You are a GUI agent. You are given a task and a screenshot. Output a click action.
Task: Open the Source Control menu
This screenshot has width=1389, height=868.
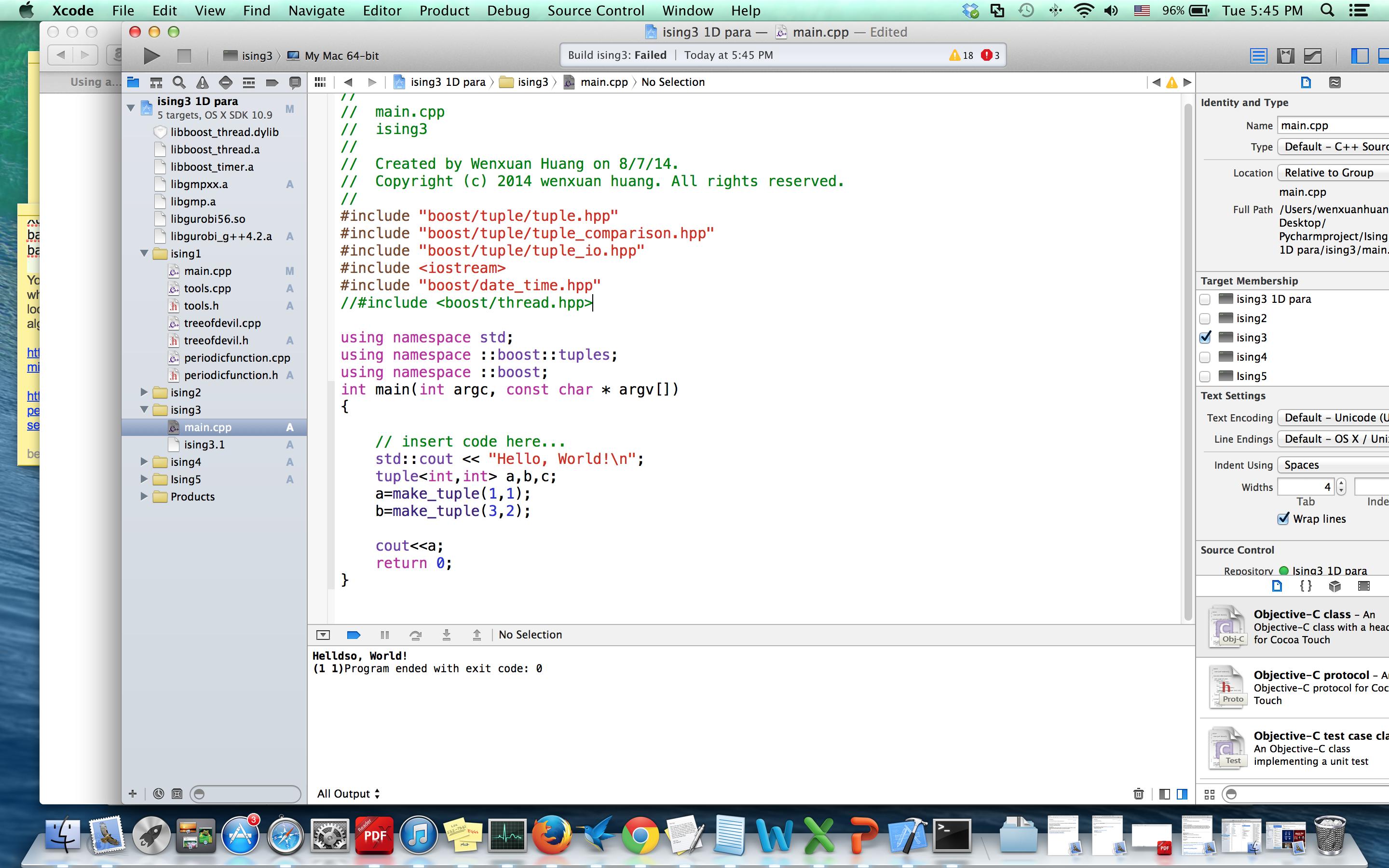(x=596, y=10)
